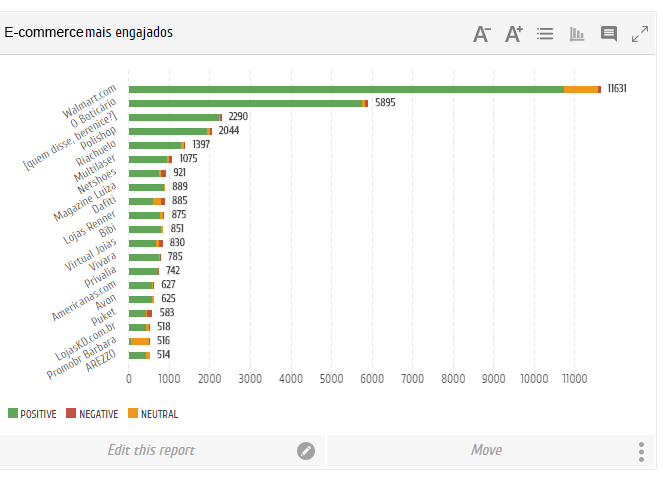
Task: Switch to the bar chart view icon
Action: [x=576, y=34]
